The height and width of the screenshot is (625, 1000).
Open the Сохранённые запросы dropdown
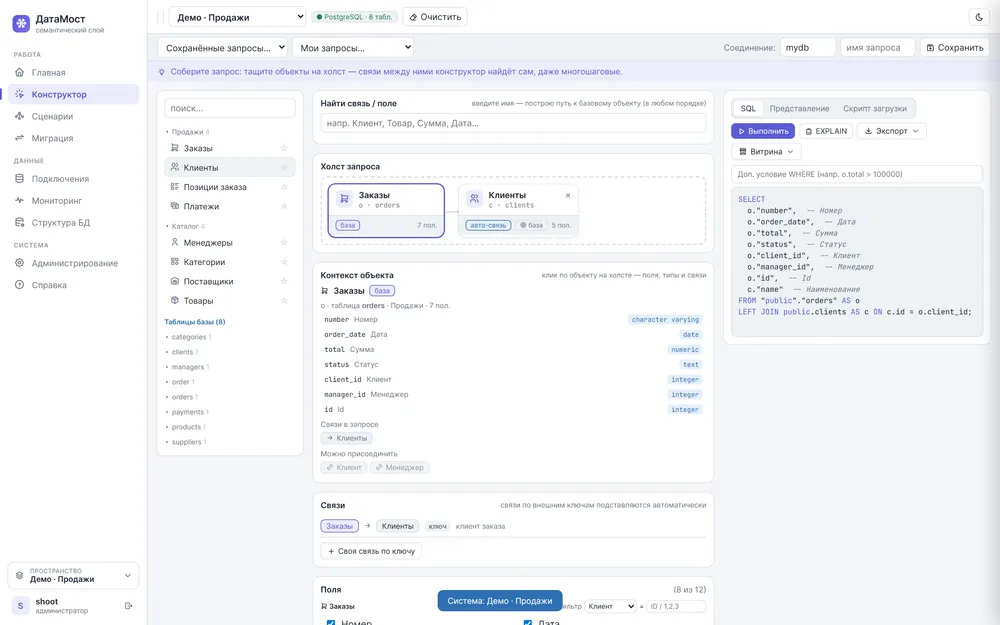(222, 48)
